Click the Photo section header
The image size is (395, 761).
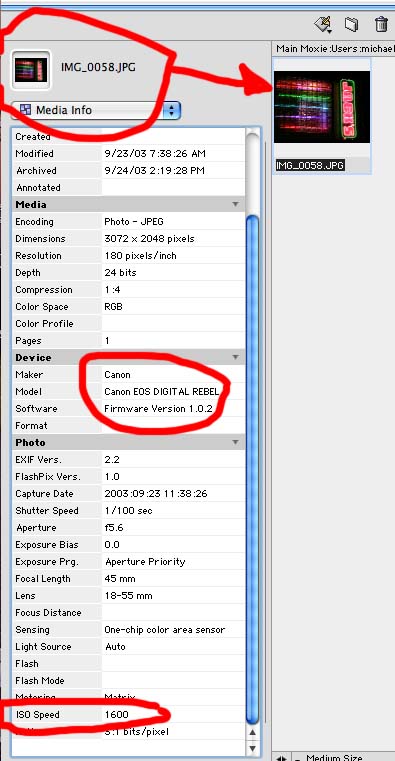point(129,442)
